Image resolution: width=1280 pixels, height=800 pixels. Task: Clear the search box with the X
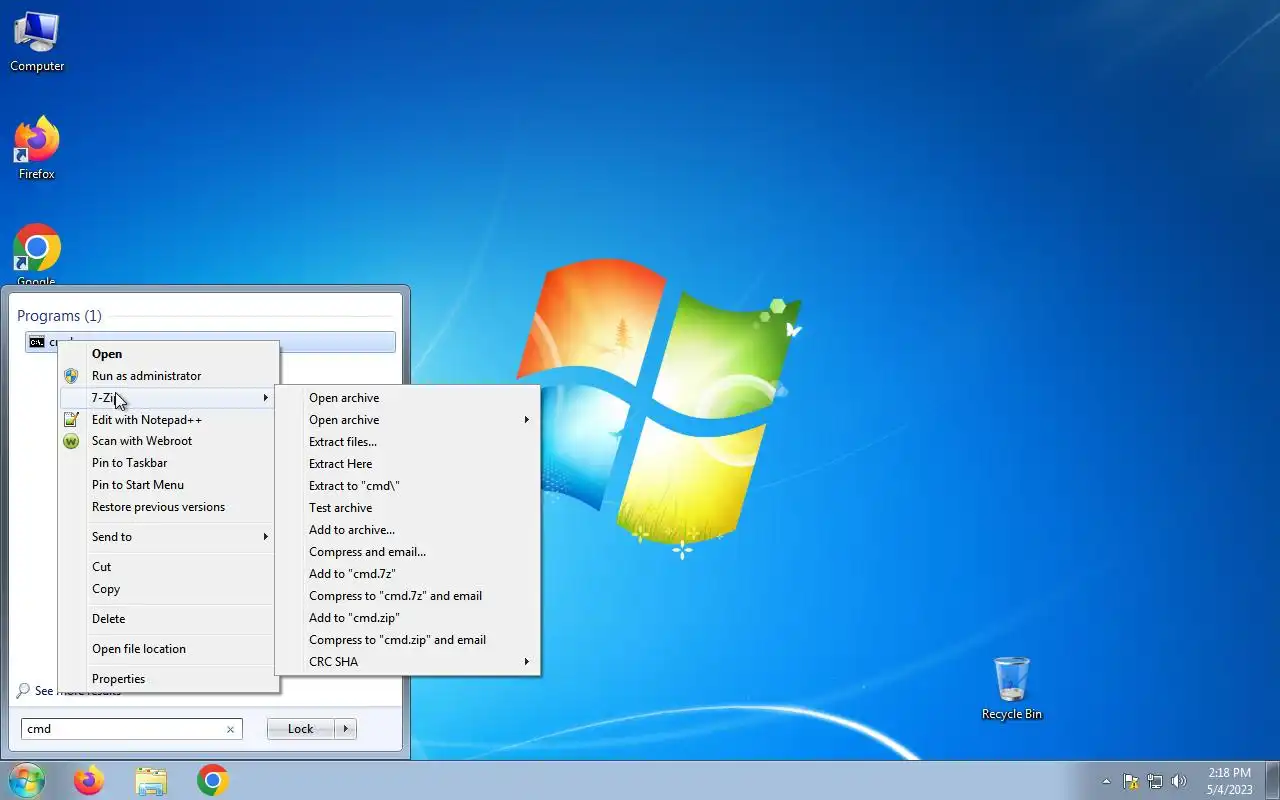click(230, 729)
